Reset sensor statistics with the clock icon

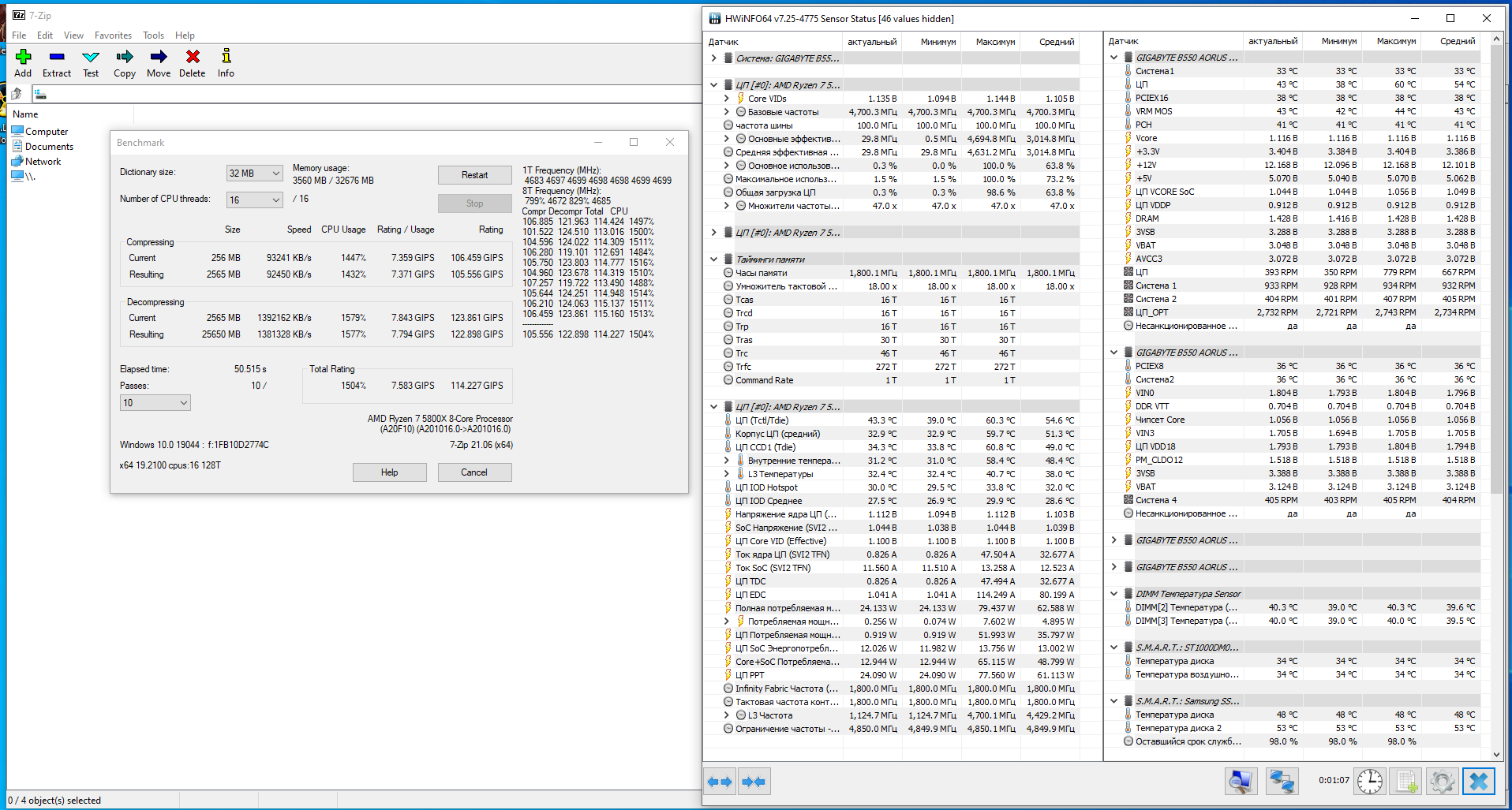click(1370, 781)
